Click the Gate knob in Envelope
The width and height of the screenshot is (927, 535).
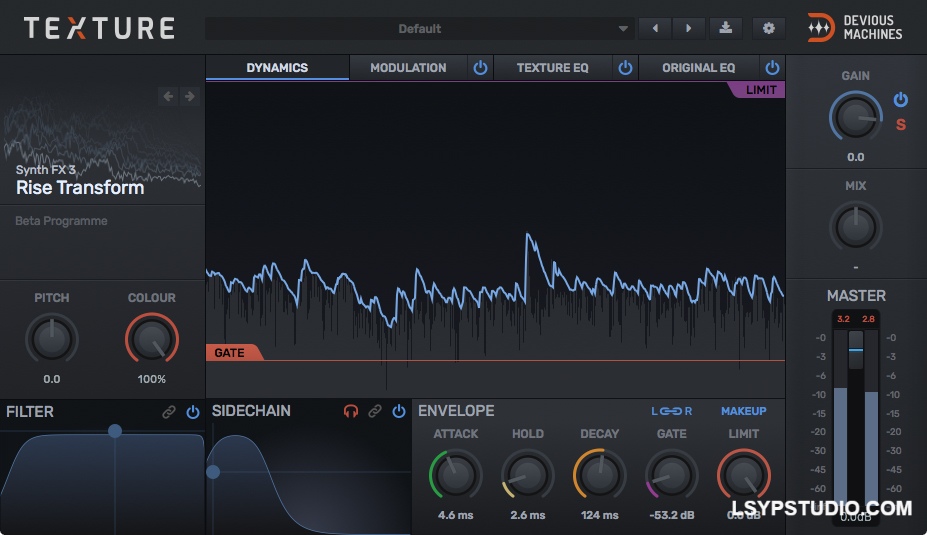point(672,475)
